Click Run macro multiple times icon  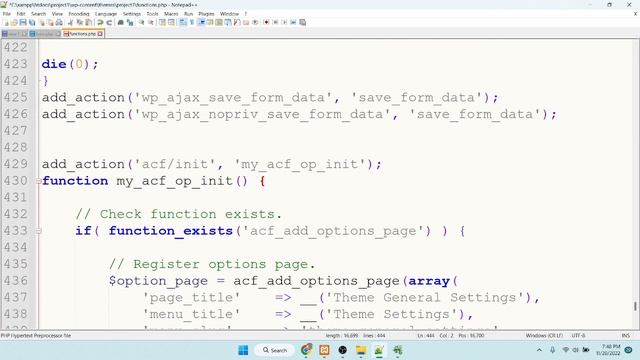(x=293, y=22)
